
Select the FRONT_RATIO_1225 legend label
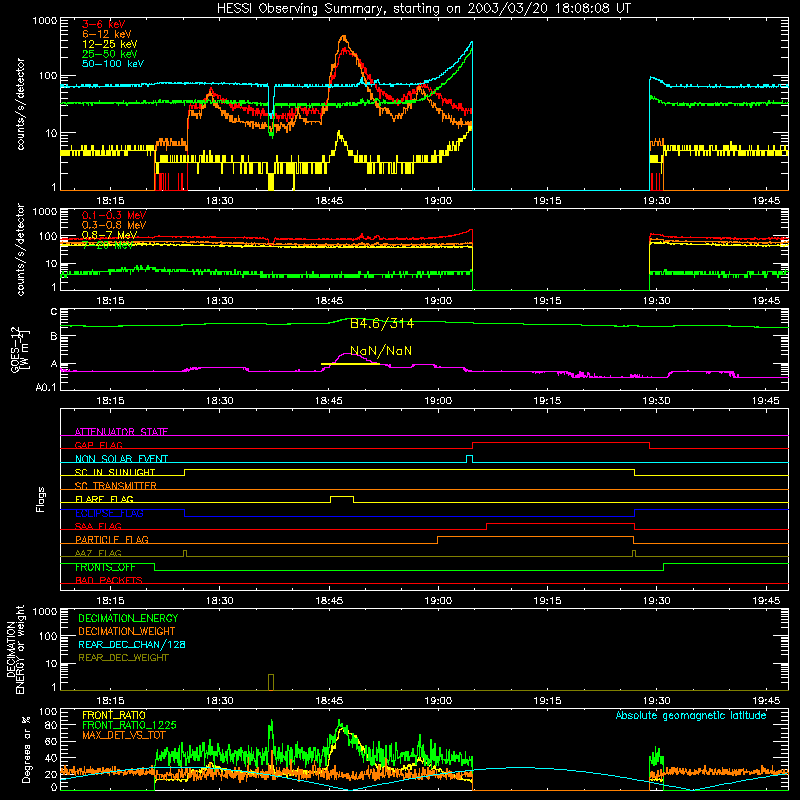coord(129,725)
